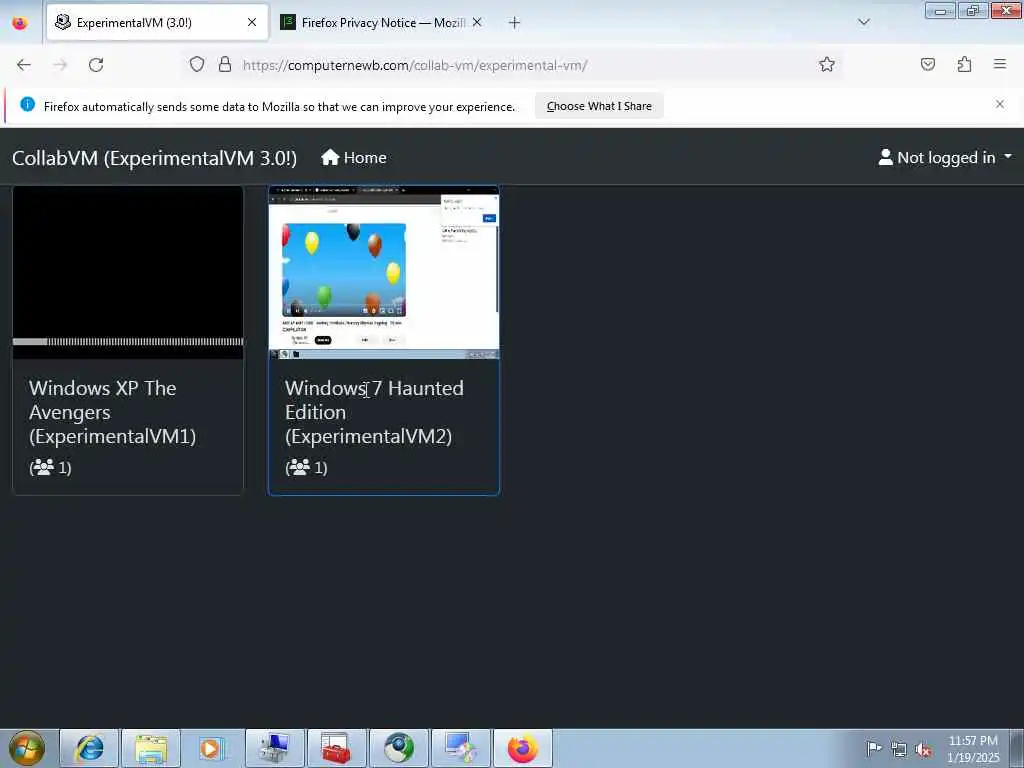Viewport: 1024px width, 768px height.
Task: Open Firefox hamburger application menu
Action: pos(1000,64)
